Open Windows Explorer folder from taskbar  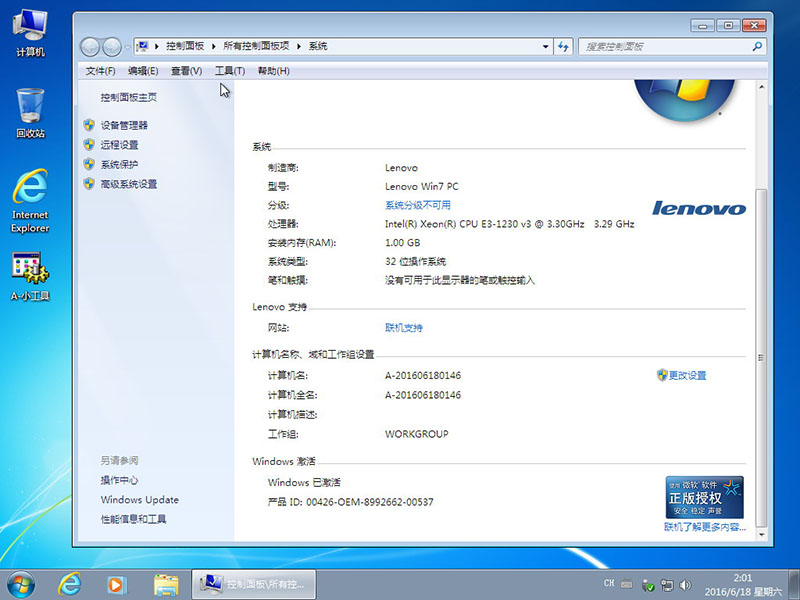tap(166, 585)
